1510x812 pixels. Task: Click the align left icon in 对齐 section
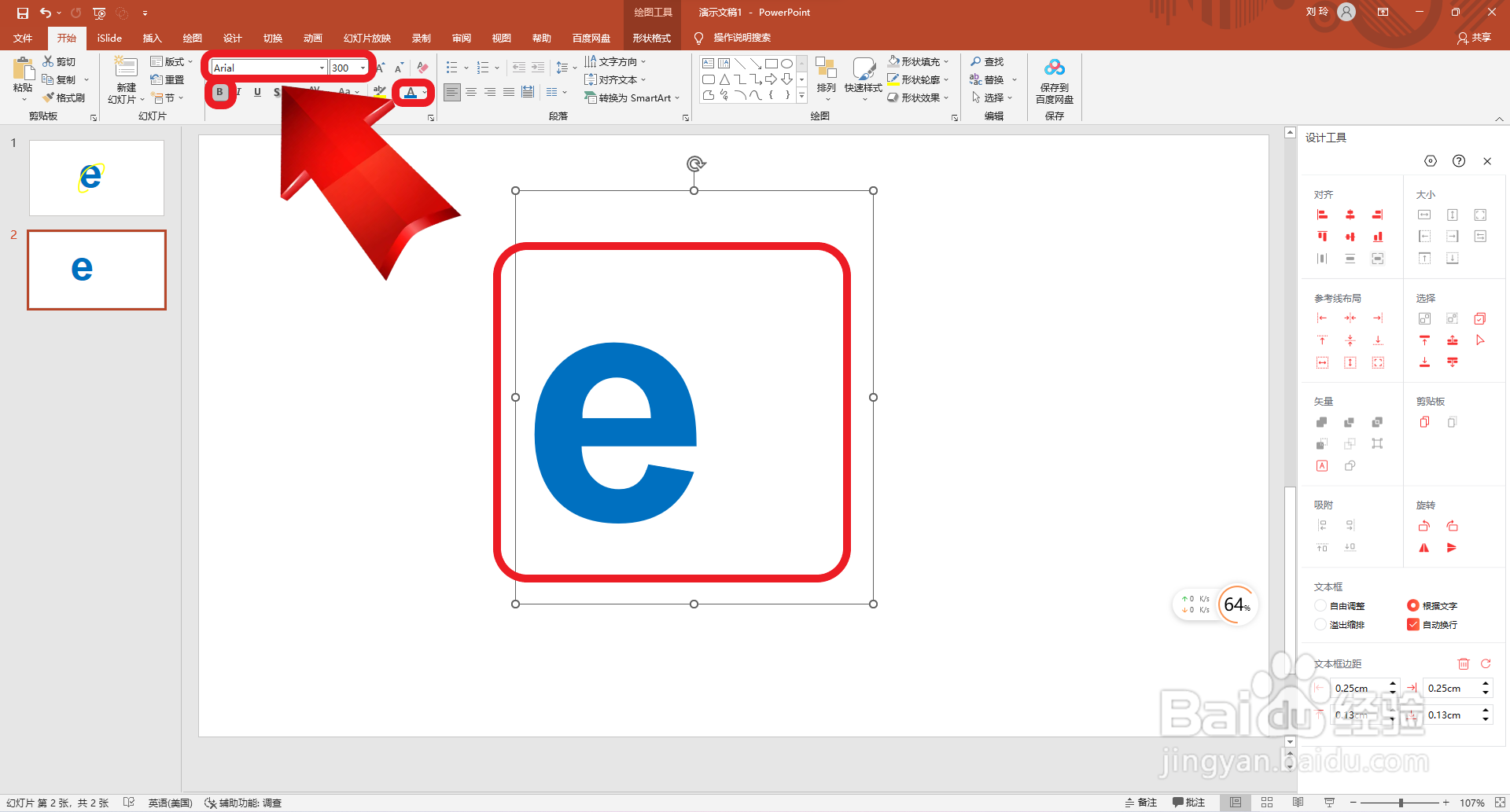tap(1322, 215)
